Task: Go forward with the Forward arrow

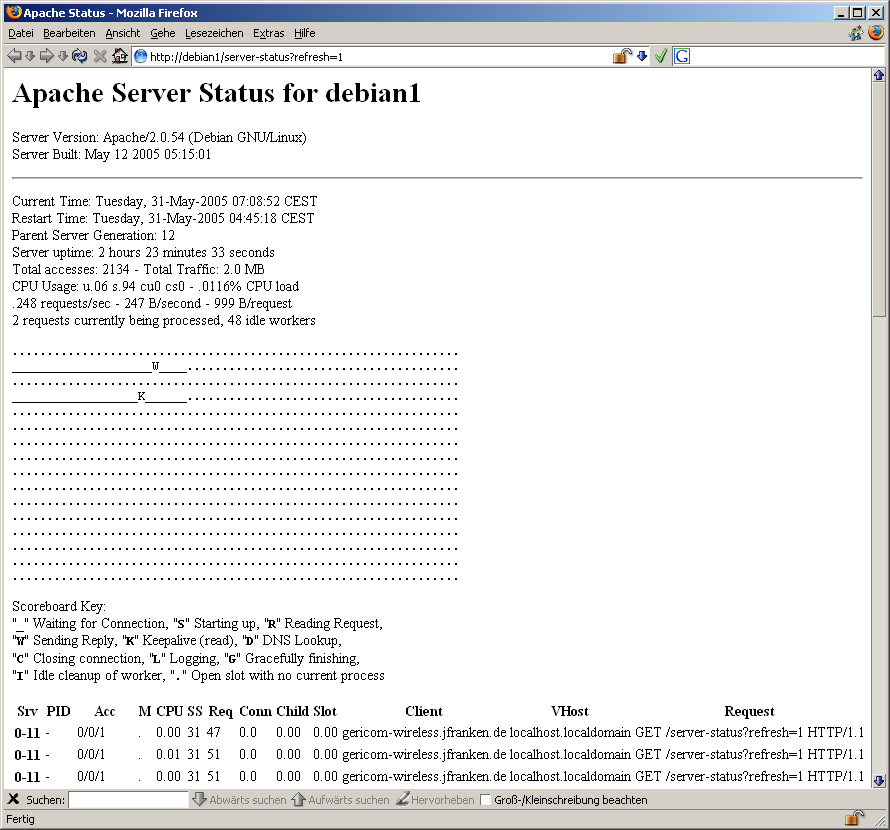Action: [47, 56]
